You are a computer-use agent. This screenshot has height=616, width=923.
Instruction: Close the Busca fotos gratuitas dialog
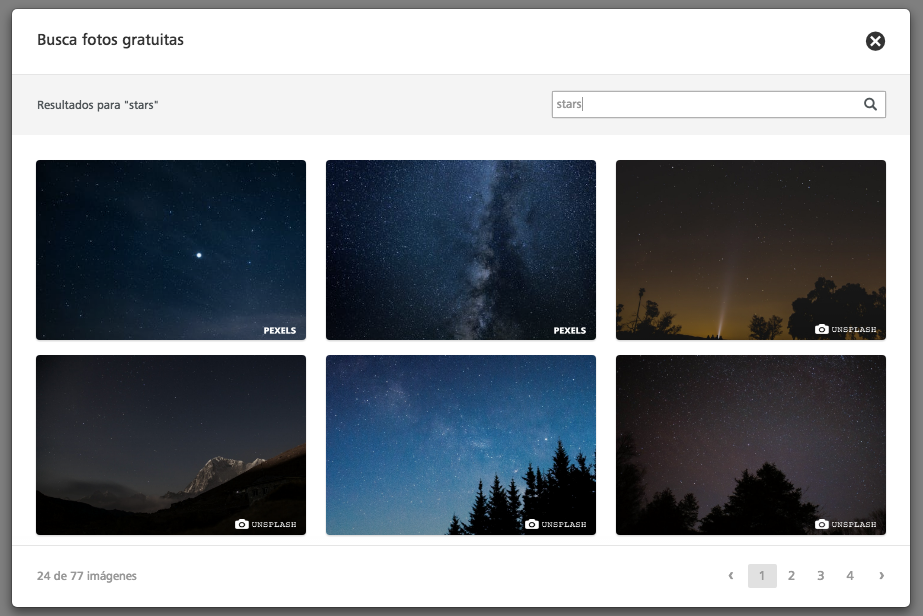point(875,41)
